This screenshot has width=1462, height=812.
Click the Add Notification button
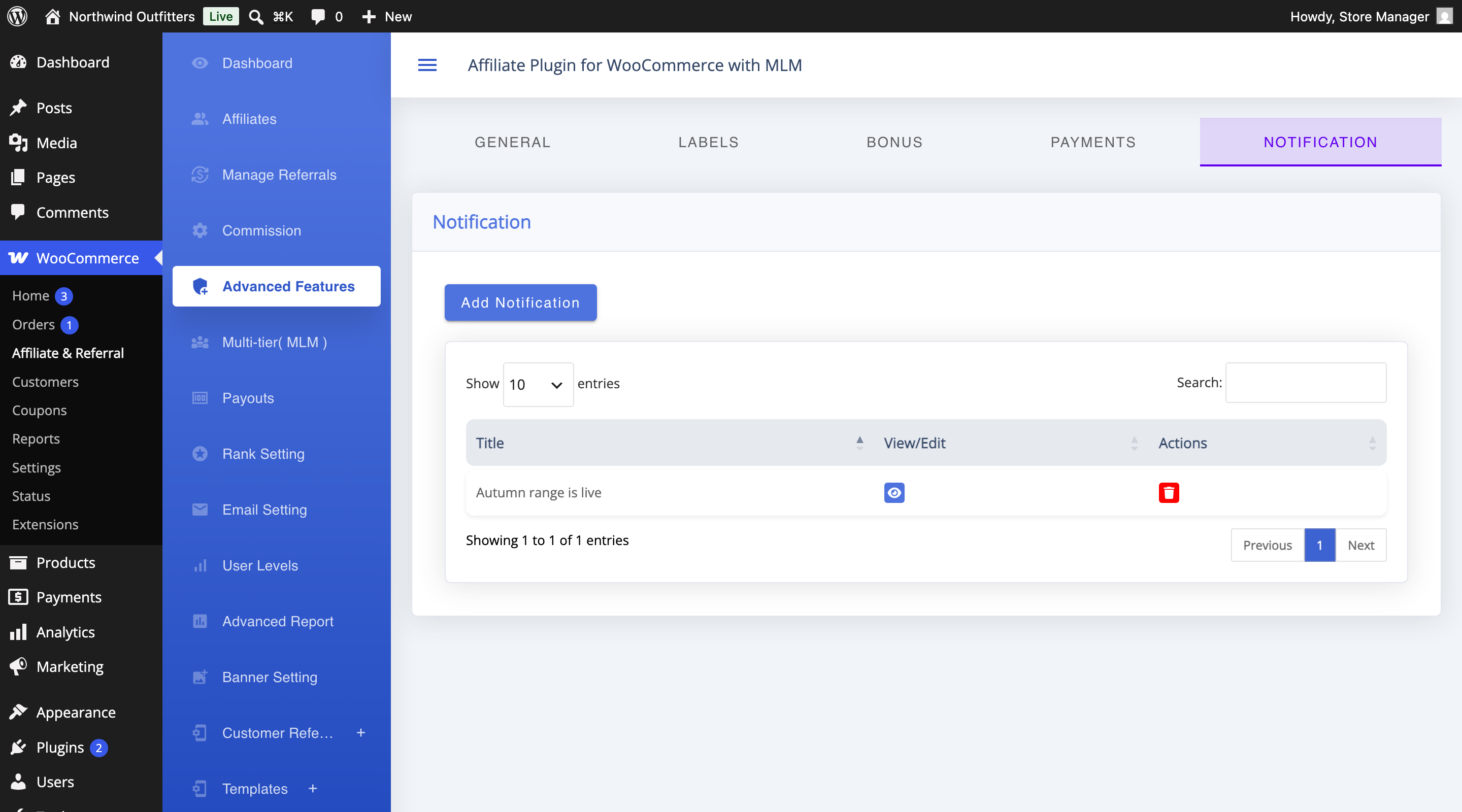[x=520, y=302]
